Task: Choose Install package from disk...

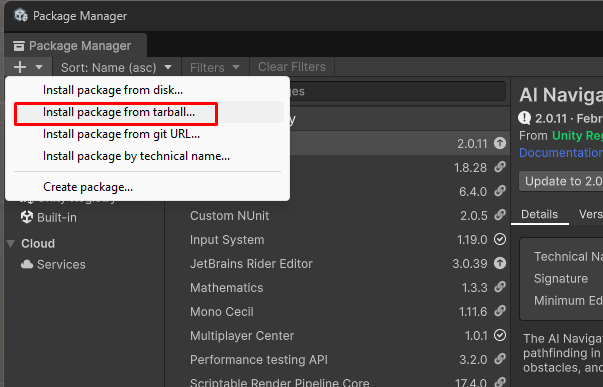Action: click(x=113, y=90)
